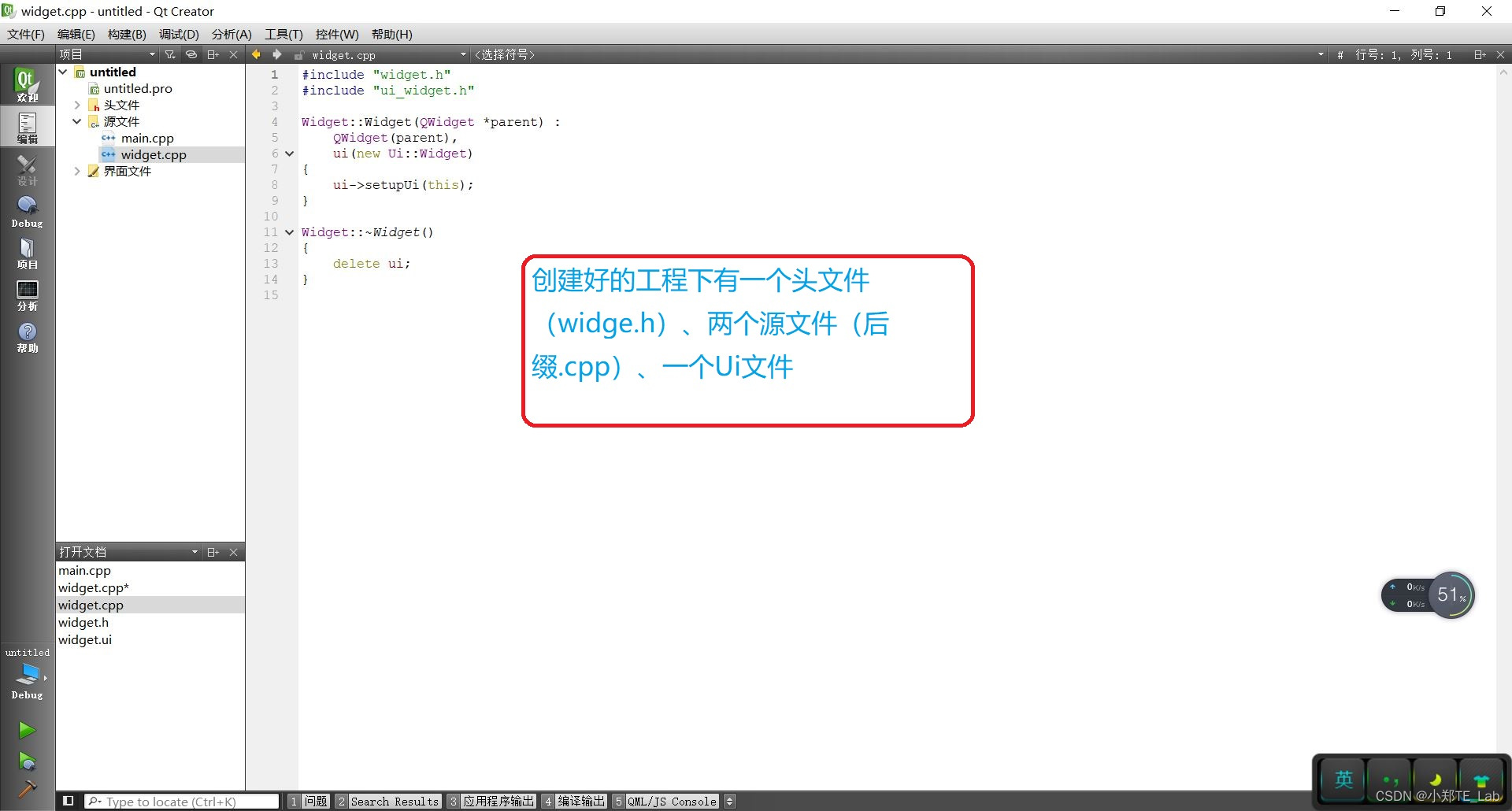The width and height of the screenshot is (1512, 811).
Task: Open the 工具(T) menu
Action: pos(283,34)
